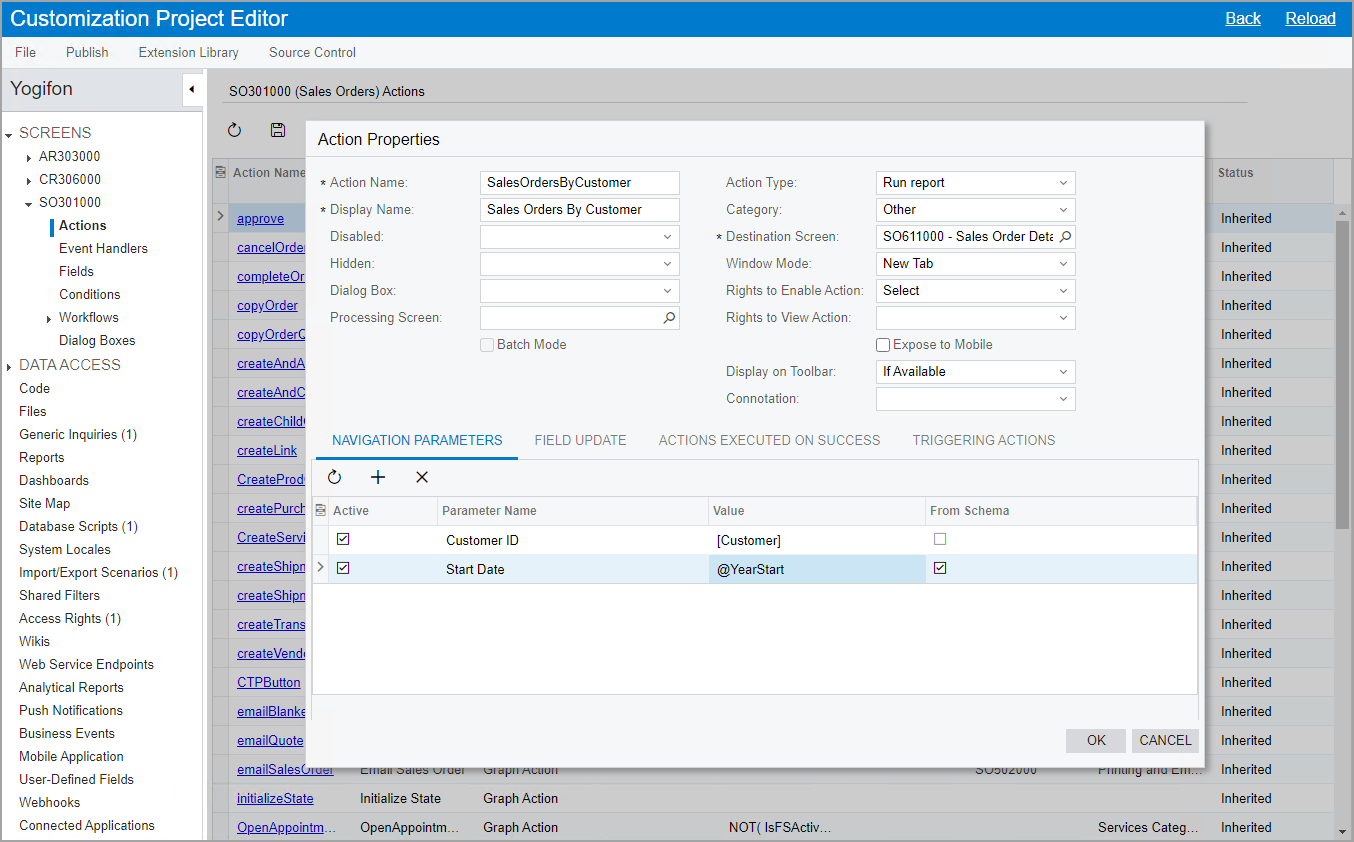Click the refresh icon in Navigation Parameters toolbar

pyautogui.click(x=335, y=478)
